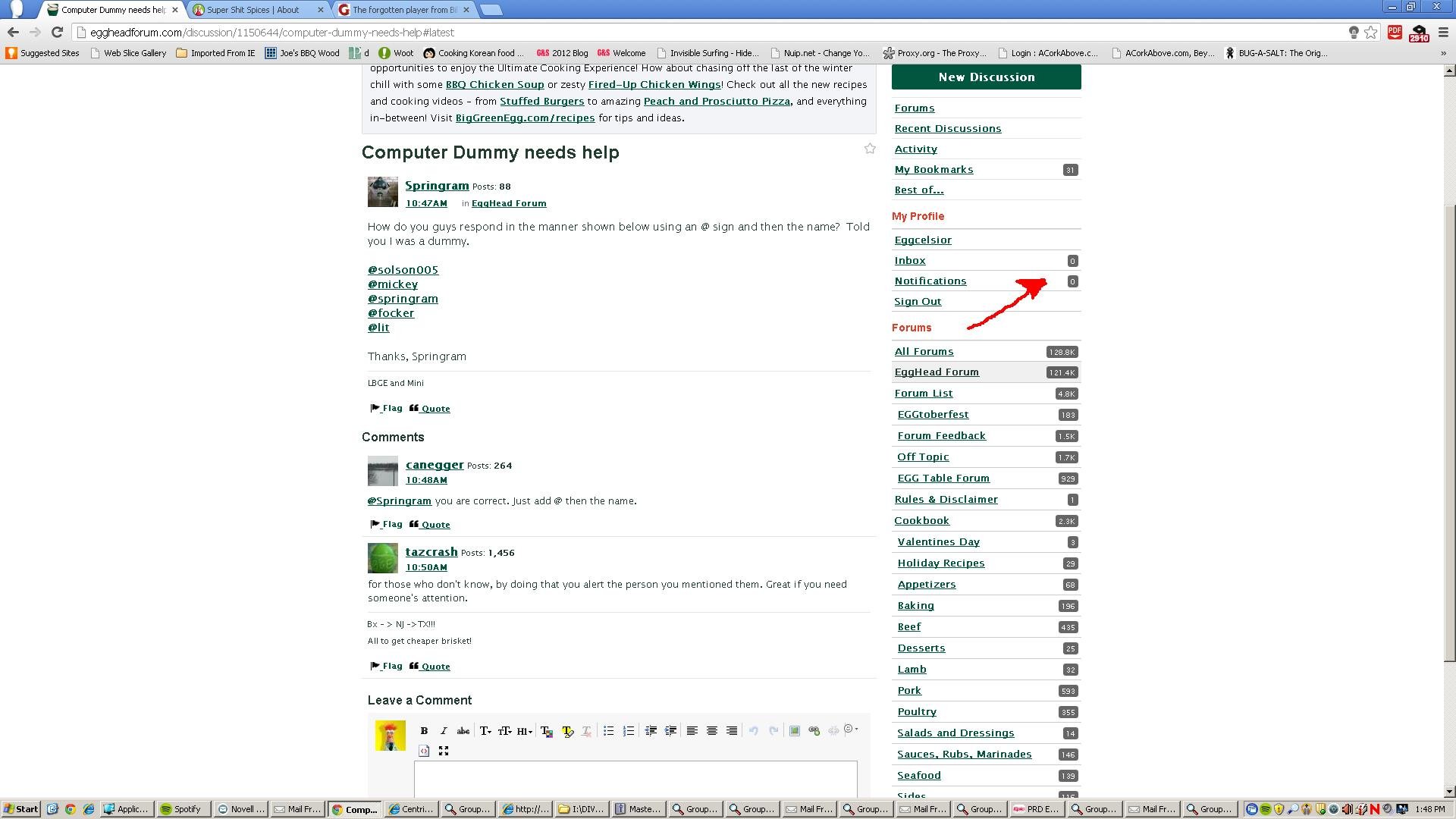Center-align the comment text
Screen dimensions: 1456x819
tap(711, 731)
